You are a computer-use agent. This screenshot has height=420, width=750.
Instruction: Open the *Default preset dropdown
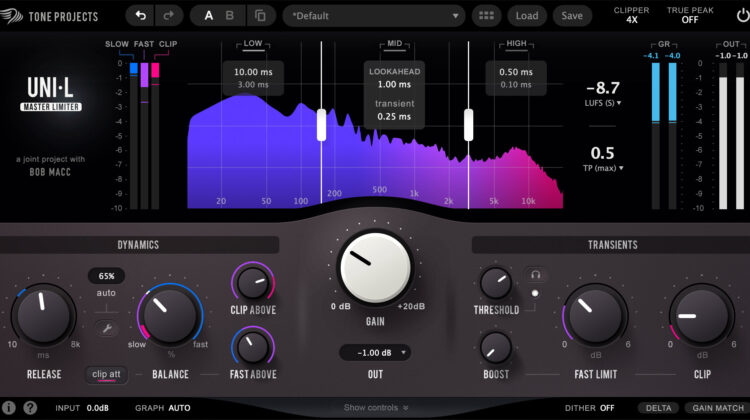tap(374, 16)
